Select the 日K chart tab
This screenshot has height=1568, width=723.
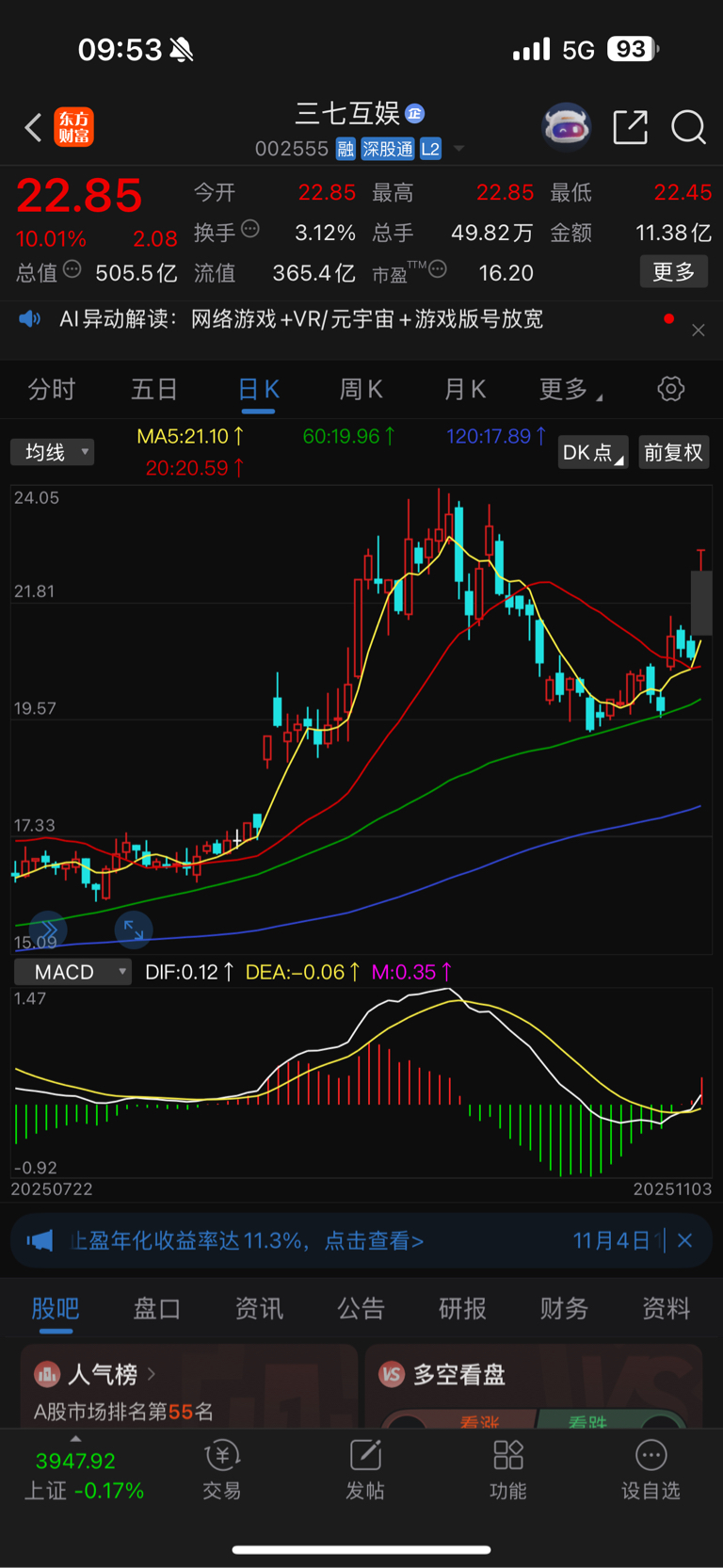click(258, 389)
